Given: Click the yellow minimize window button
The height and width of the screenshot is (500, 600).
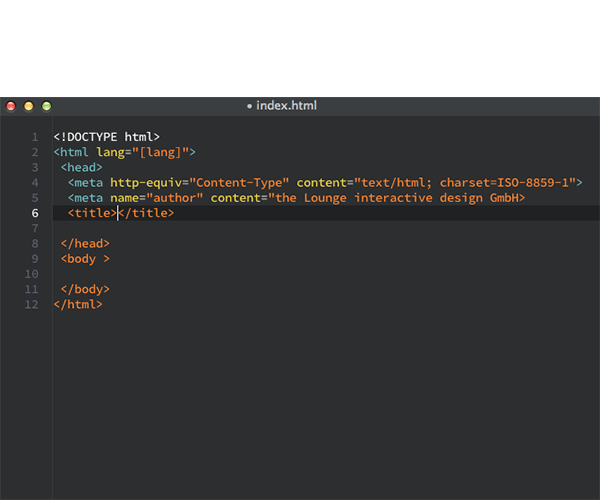Looking at the screenshot, I should coord(29,106).
